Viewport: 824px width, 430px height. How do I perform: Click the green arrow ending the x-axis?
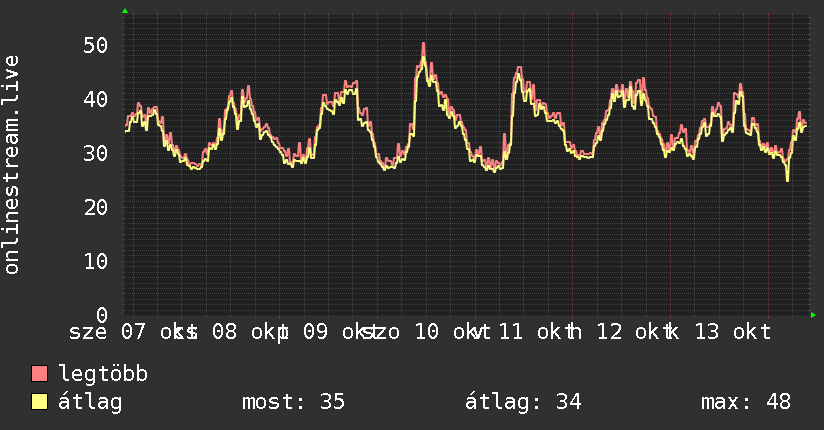click(x=813, y=315)
